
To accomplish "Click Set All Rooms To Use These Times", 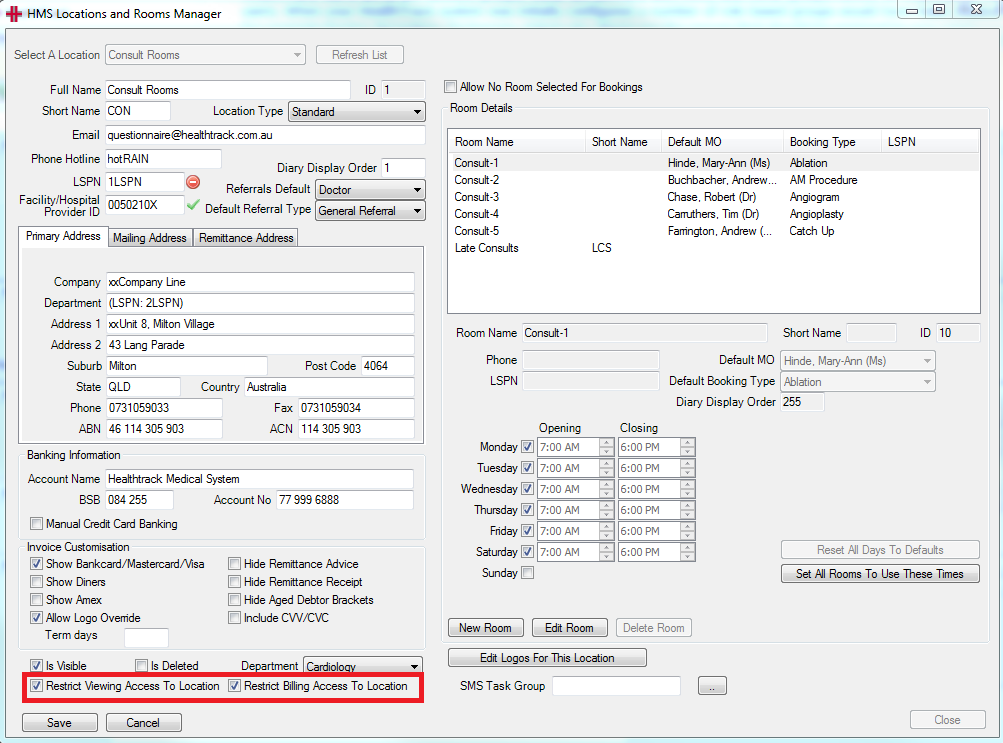I will pos(880,574).
